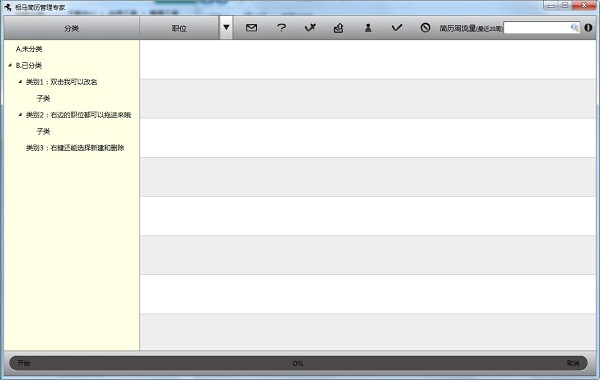
Task: Select the 分类 column header
Action: [x=72, y=28]
